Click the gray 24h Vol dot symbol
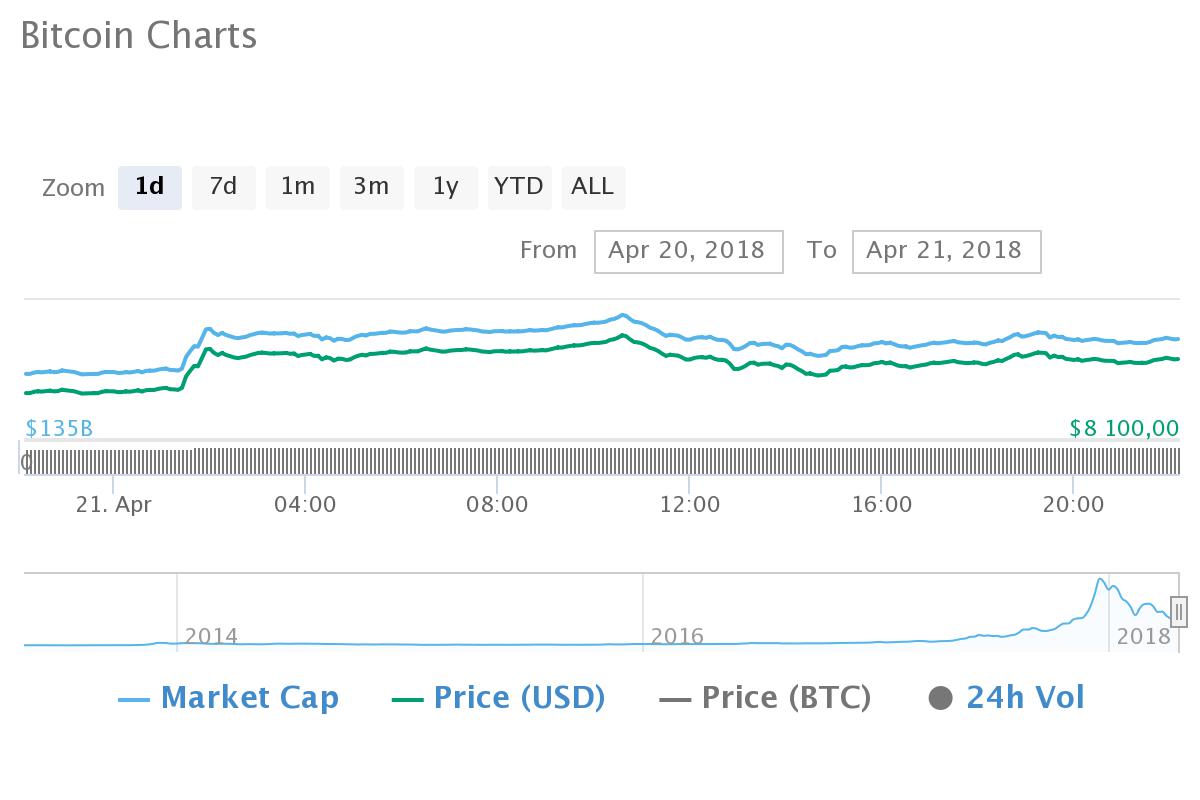This screenshot has height=800, width=1200. coord(941,697)
